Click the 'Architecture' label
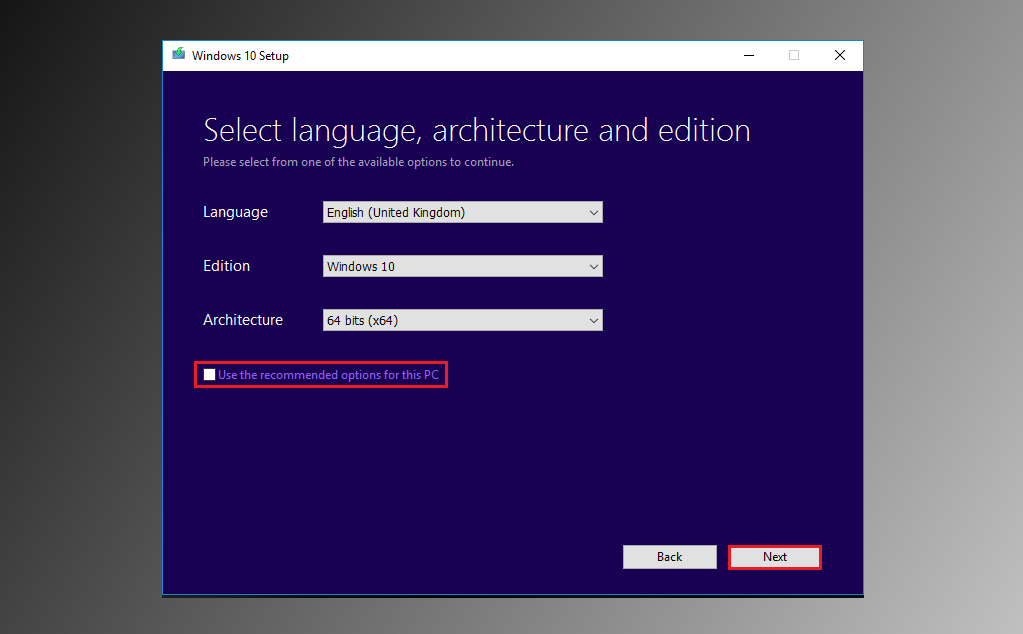Image resolution: width=1023 pixels, height=634 pixels. [243, 320]
